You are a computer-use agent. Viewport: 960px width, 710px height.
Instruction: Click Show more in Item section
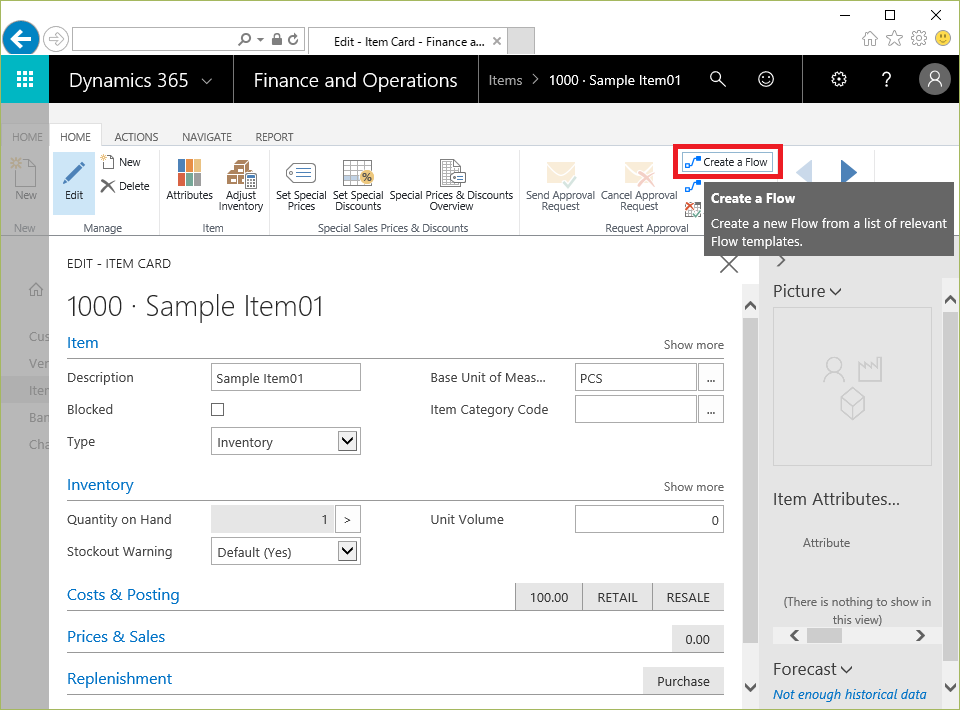click(x=693, y=345)
